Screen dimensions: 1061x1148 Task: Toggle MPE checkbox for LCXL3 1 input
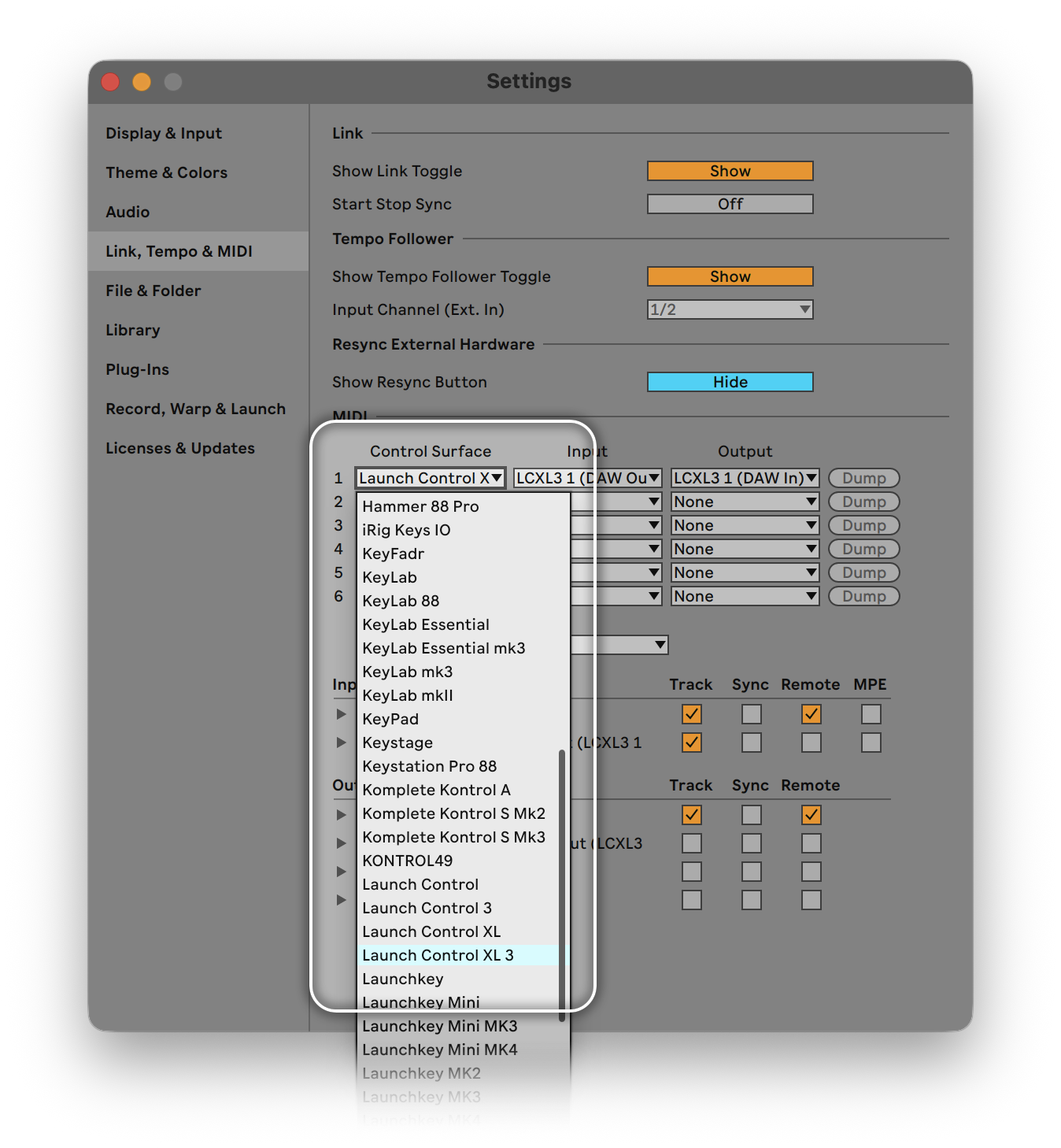click(871, 742)
